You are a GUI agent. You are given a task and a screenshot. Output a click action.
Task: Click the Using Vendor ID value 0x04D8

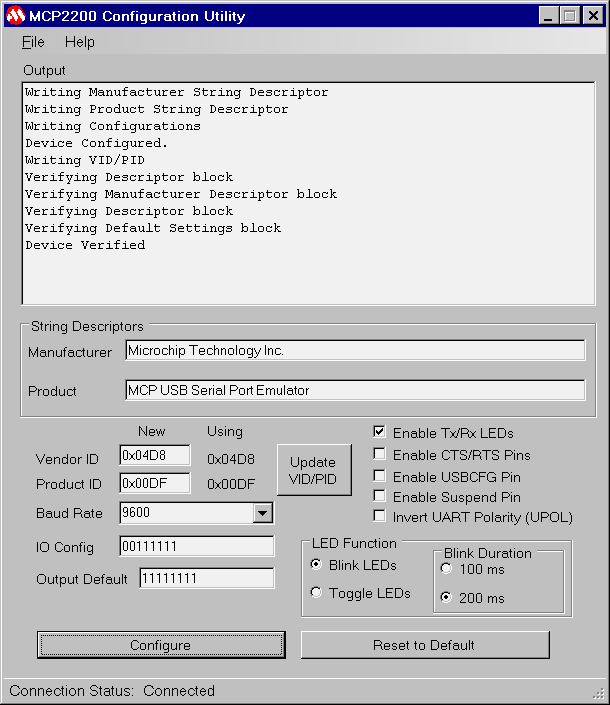click(x=231, y=459)
